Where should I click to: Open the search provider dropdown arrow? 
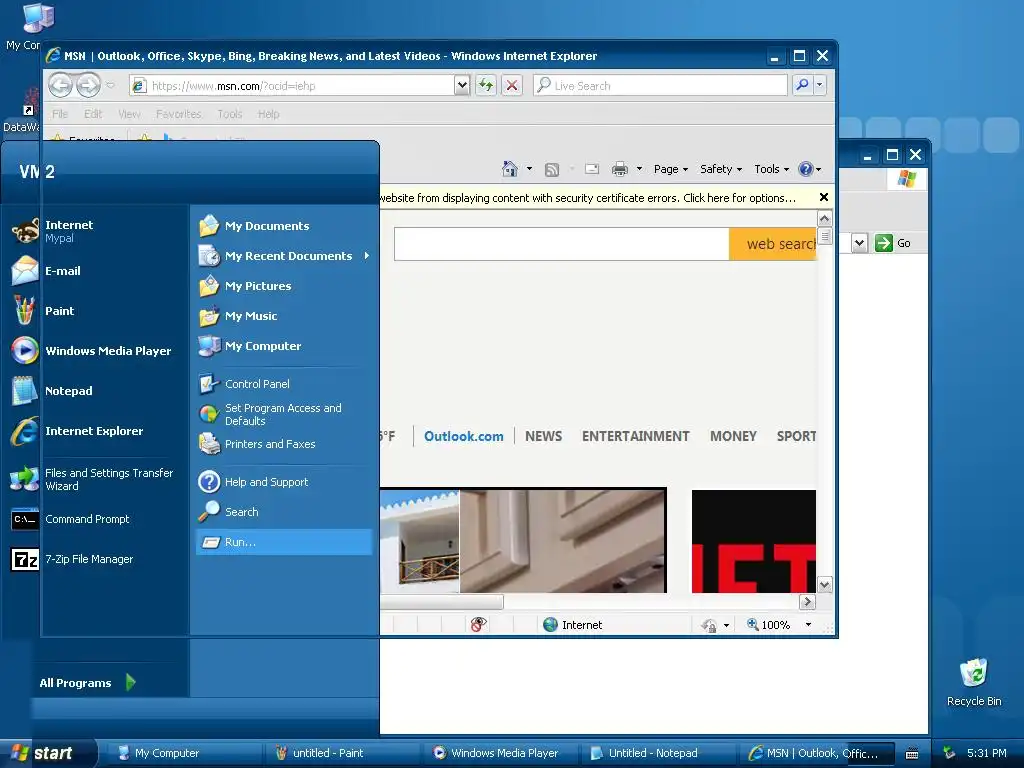(820, 85)
